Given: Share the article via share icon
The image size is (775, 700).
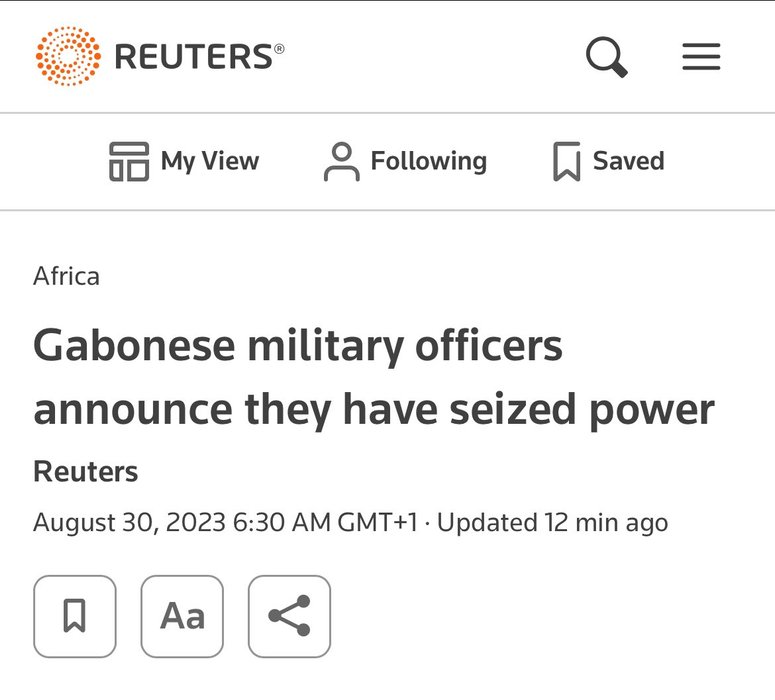Looking at the screenshot, I should 289,616.
